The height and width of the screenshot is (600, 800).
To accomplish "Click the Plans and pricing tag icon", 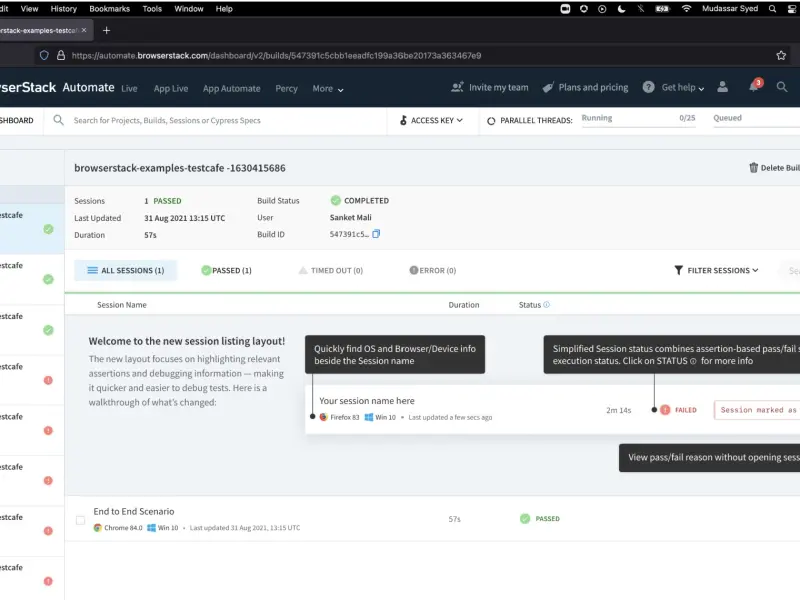I will click(x=548, y=87).
